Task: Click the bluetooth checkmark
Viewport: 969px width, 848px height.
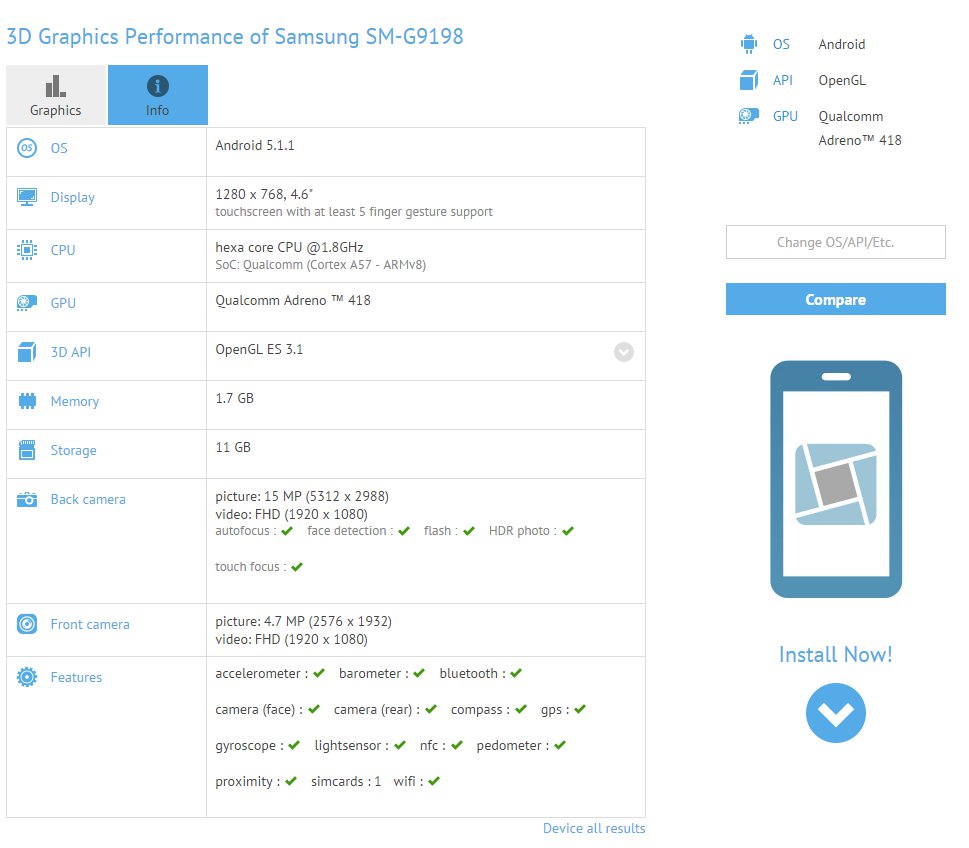Action: pyautogui.click(x=516, y=673)
